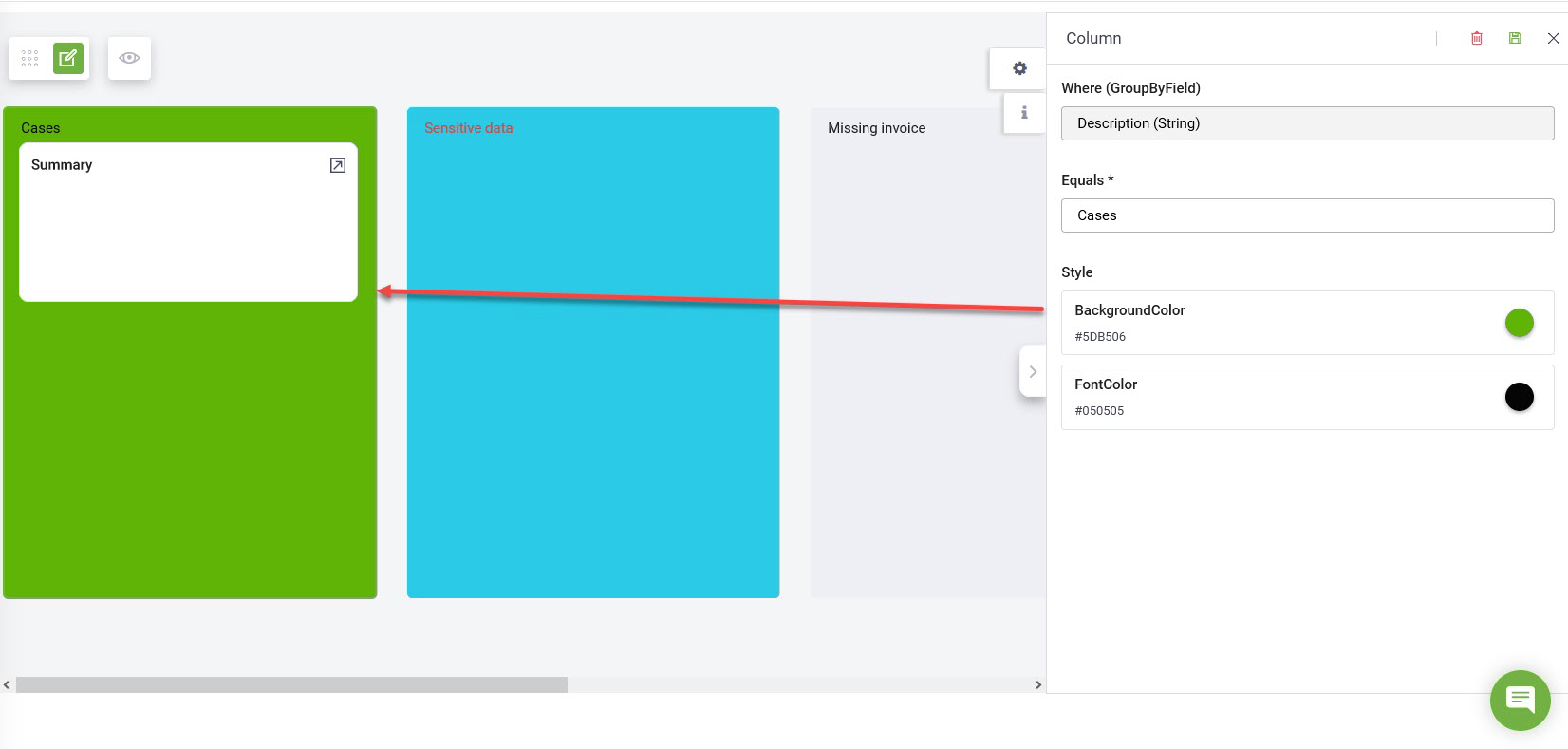The height and width of the screenshot is (749, 1568).
Task: Delete column with red trash icon
Action: click(x=1477, y=38)
